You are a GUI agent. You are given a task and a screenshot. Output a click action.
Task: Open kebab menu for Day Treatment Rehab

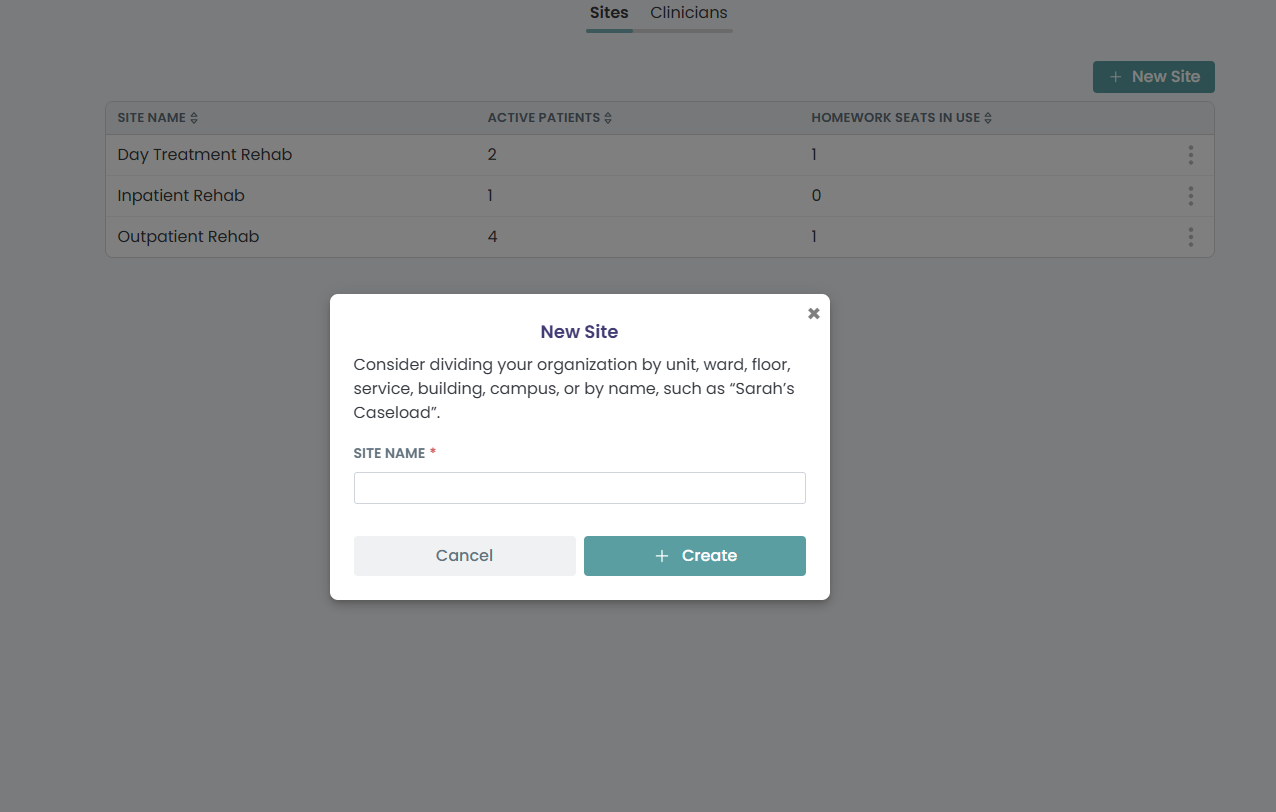(1190, 155)
